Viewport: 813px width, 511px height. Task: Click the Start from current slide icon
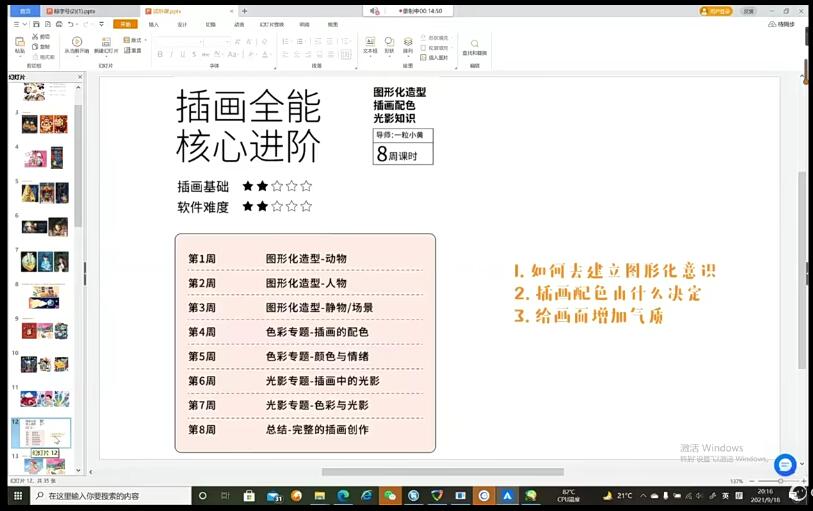click(77, 44)
